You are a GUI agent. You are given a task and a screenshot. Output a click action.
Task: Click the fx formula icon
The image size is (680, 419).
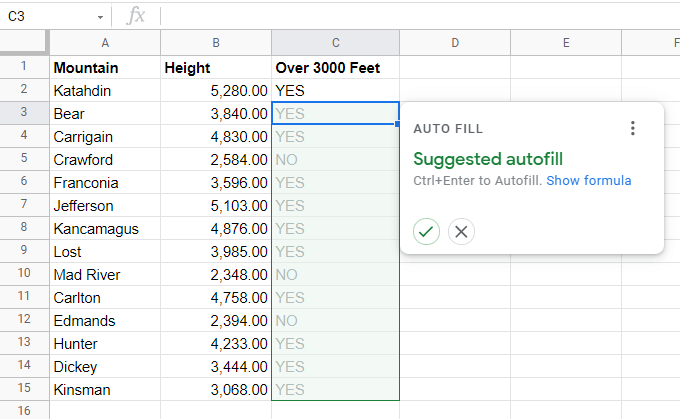[x=136, y=16]
